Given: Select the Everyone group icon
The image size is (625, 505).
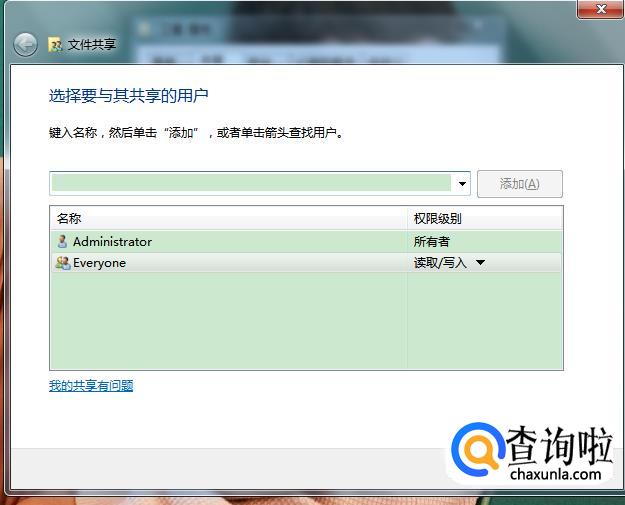Looking at the screenshot, I should pyautogui.click(x=63, y=263).
